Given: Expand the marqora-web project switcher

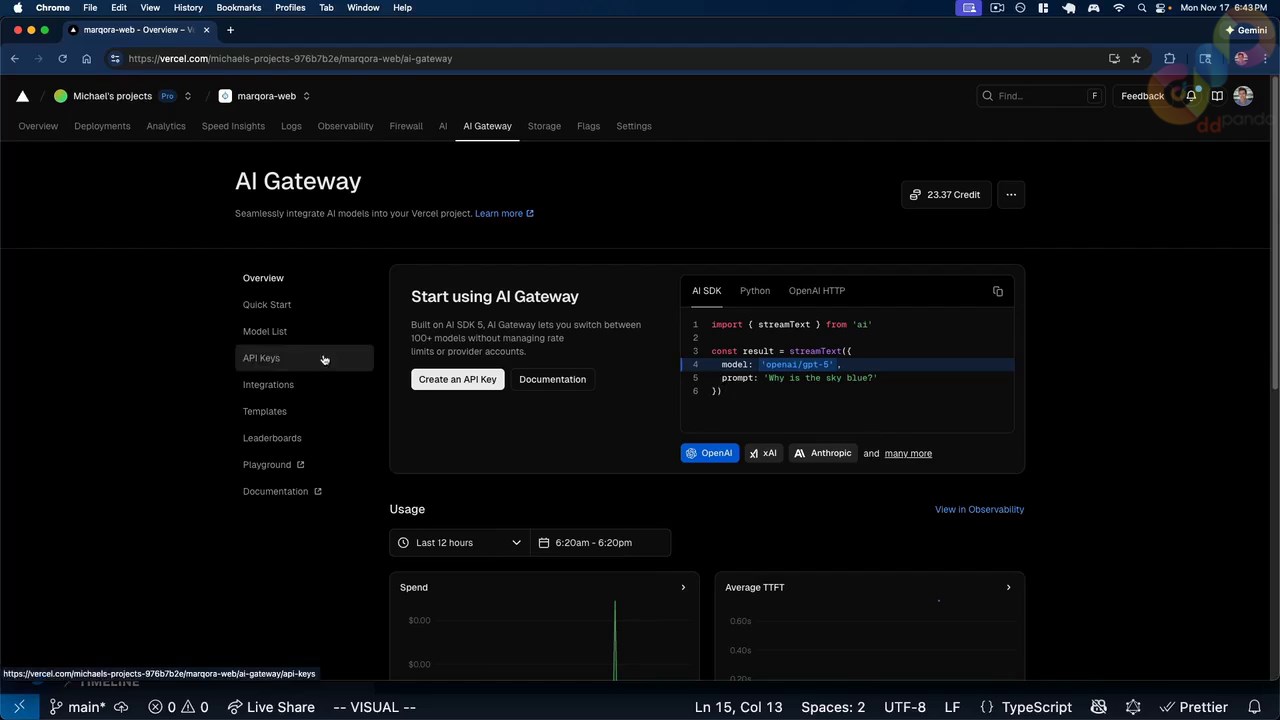Looking at the screenshot, I should (306, 96).
